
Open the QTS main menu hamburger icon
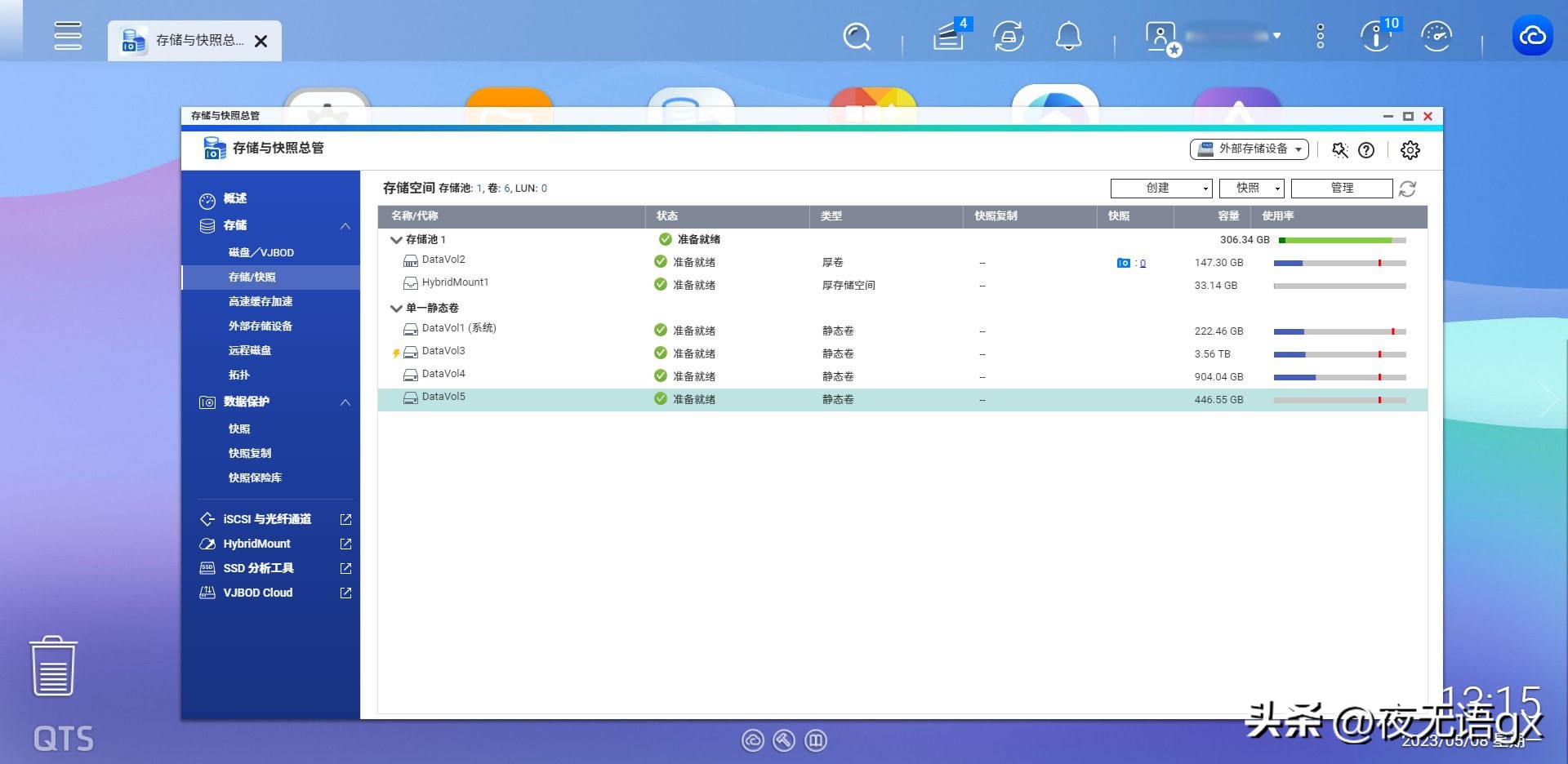coord(67,36)
